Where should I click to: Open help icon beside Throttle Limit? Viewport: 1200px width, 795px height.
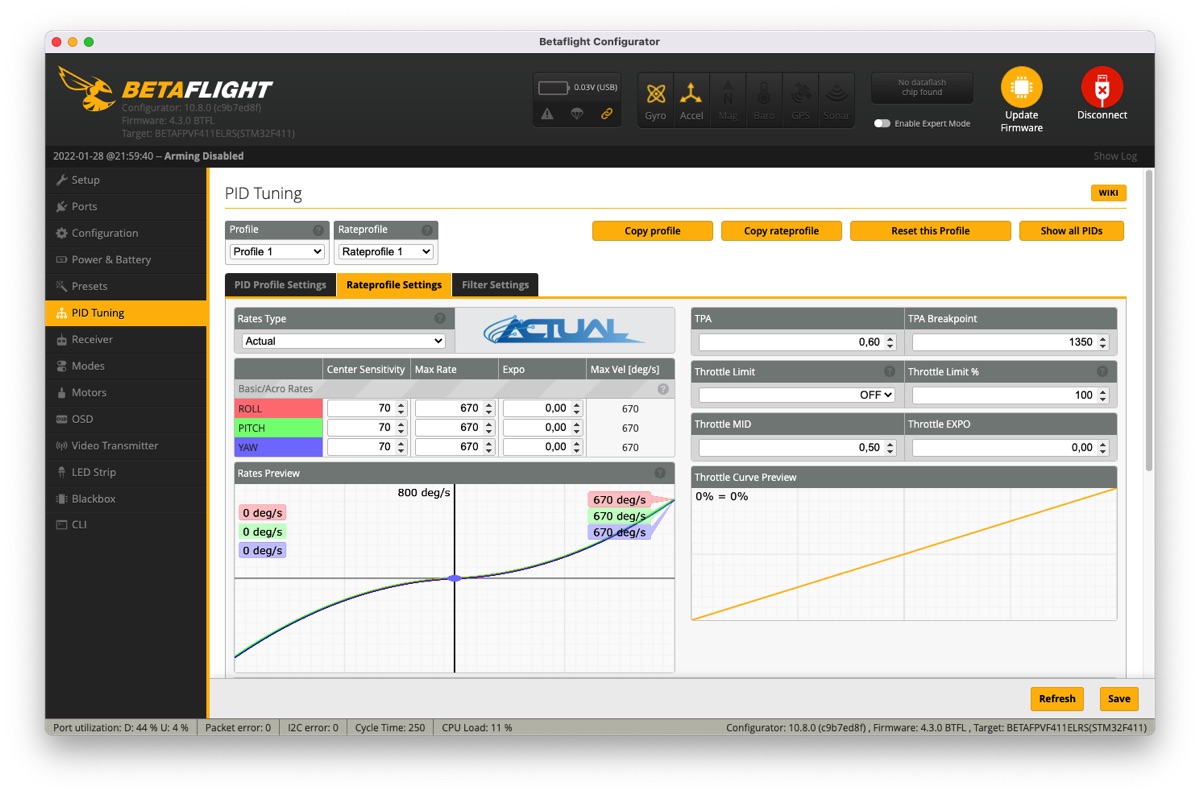889,372
